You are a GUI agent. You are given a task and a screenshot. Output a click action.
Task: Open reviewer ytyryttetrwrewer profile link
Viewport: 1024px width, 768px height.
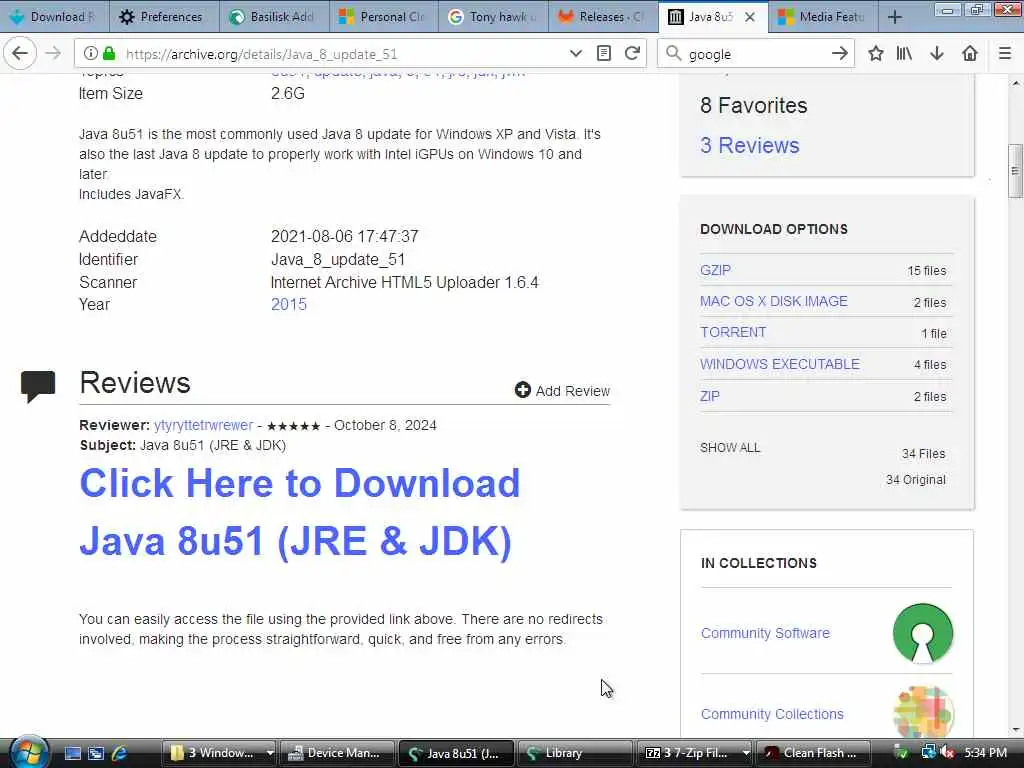(203, 425)
